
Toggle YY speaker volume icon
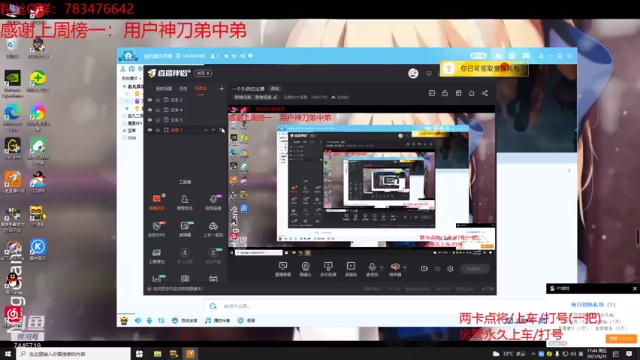pos(138,321)
